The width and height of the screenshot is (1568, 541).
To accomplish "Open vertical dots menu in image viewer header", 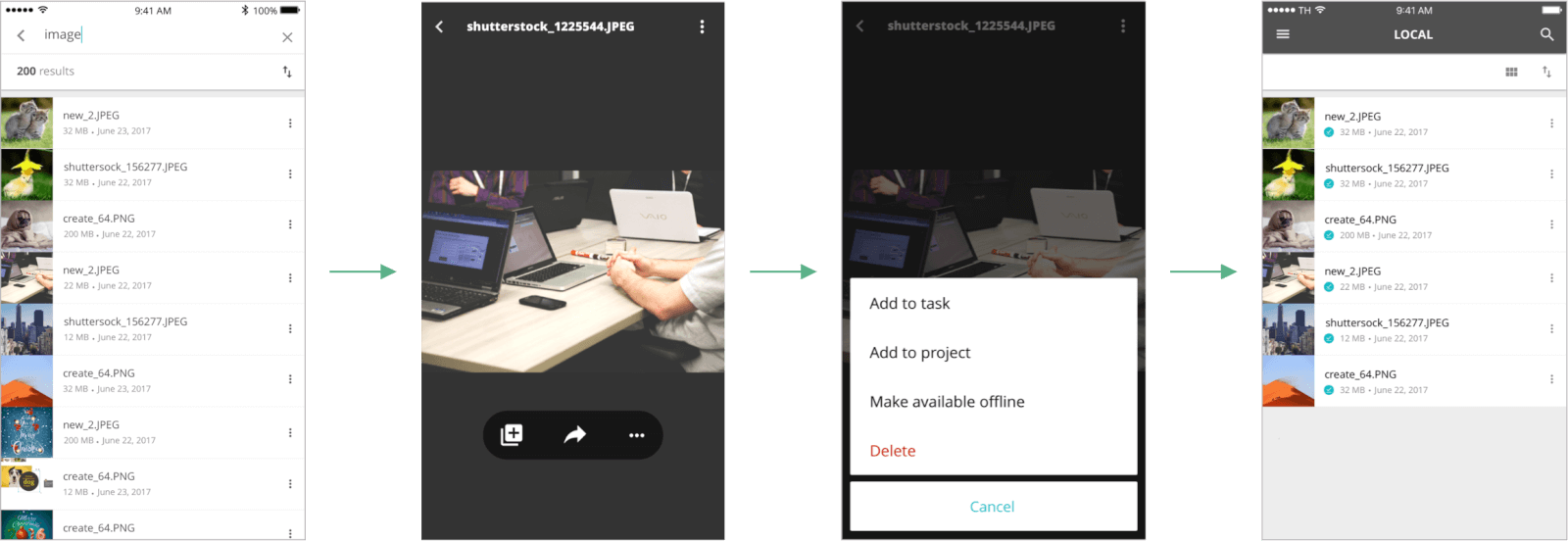I will pos(702,26).
